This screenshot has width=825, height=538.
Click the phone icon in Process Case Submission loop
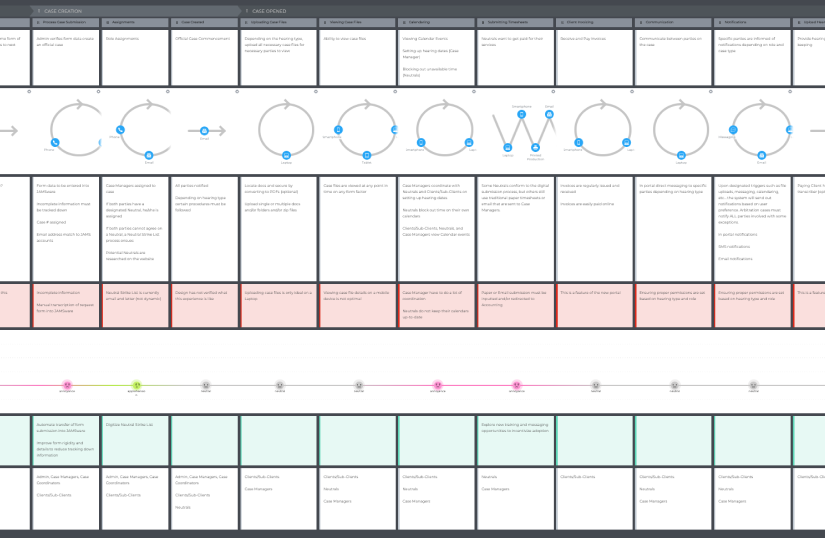pyautogui.click(x=56, y=143)
